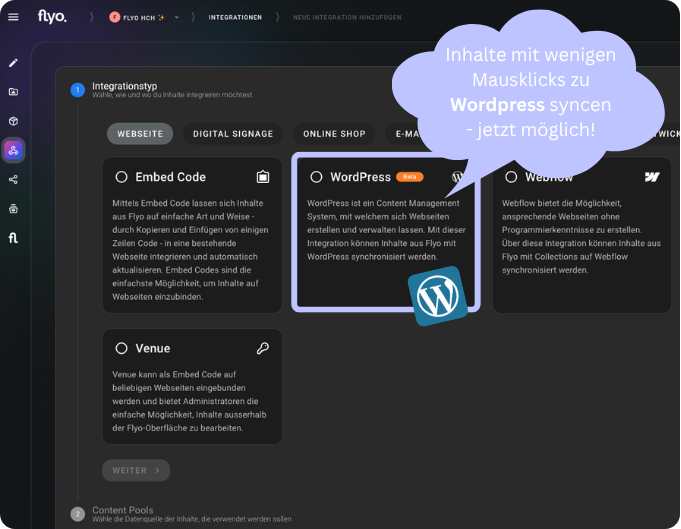Open the hamburger menu

pyautogui.click(x=13, y=17)
